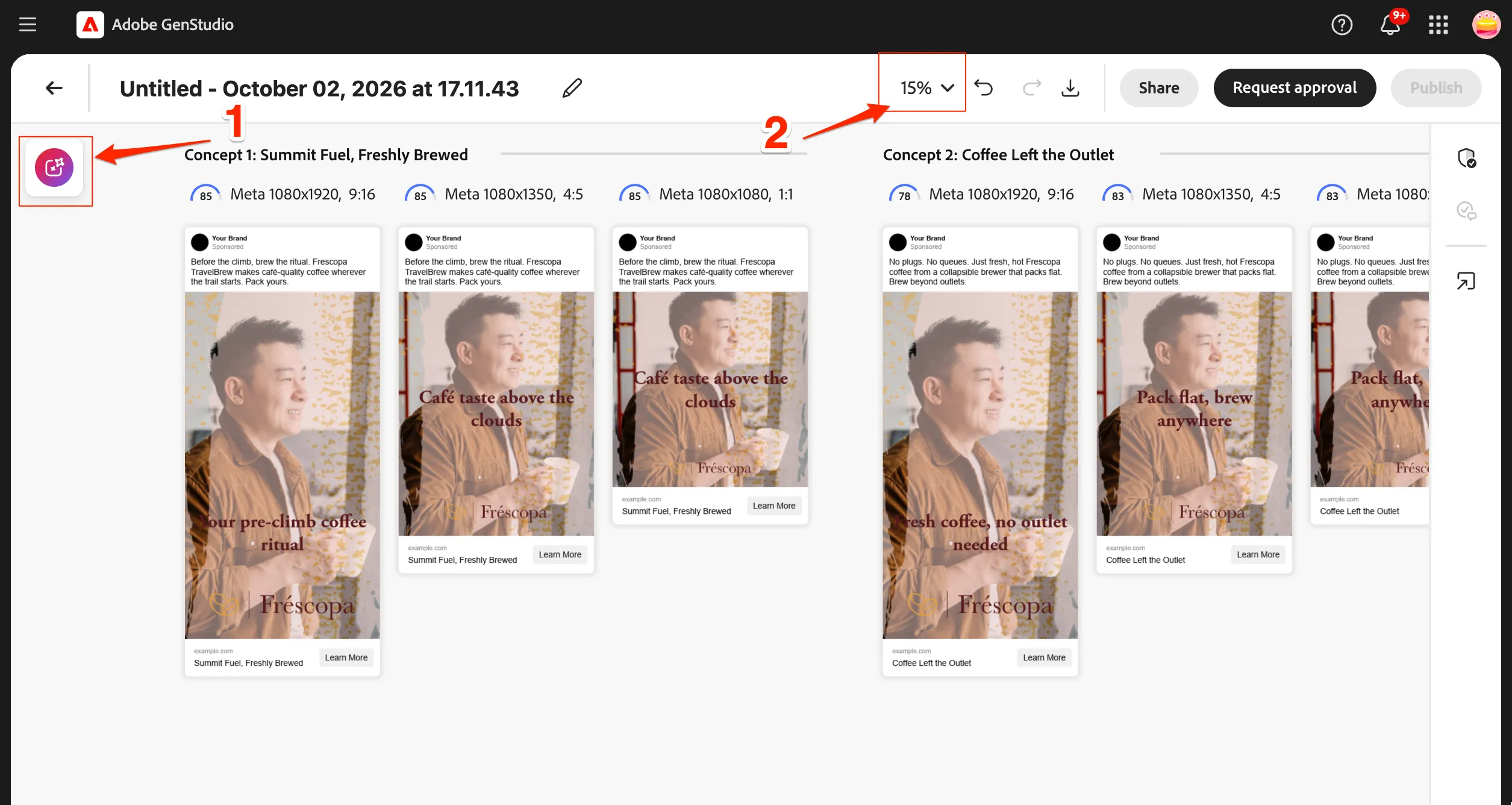Select Concept 1 1:1 'Café taste above the clouds' image
1512x805 pixels.
pos(710,389)
